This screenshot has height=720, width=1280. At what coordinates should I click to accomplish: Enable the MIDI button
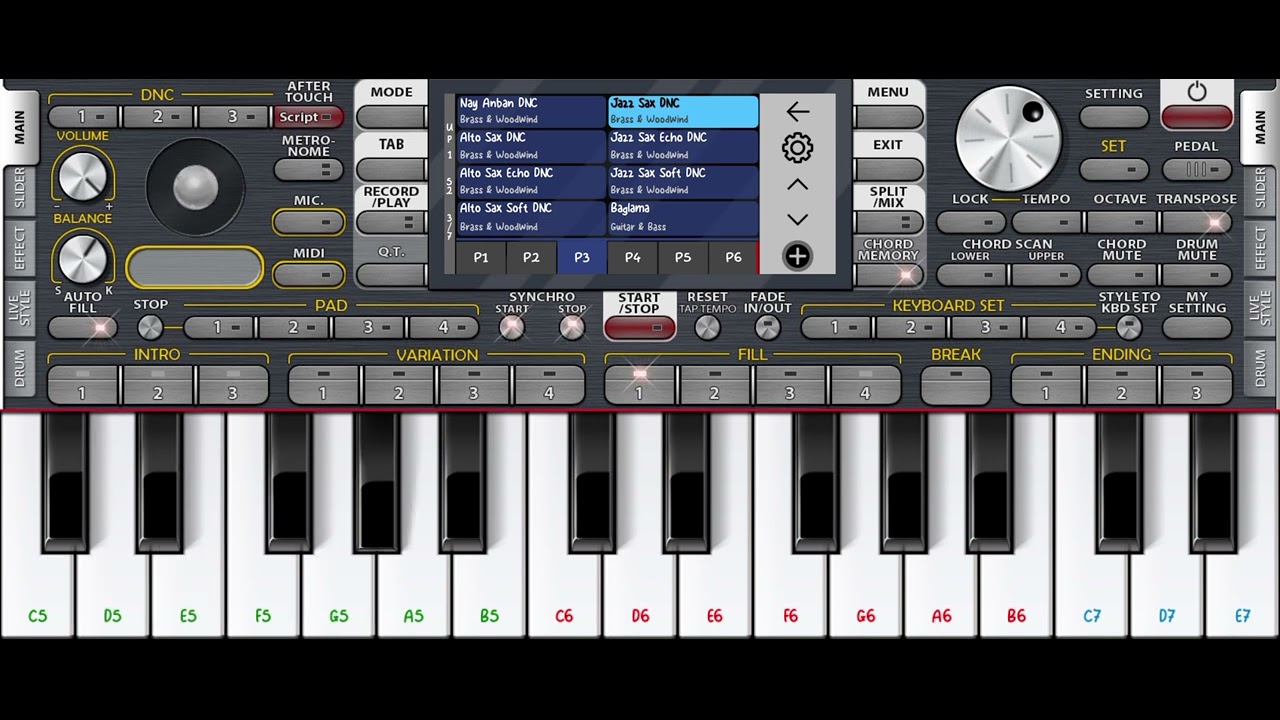308,274
